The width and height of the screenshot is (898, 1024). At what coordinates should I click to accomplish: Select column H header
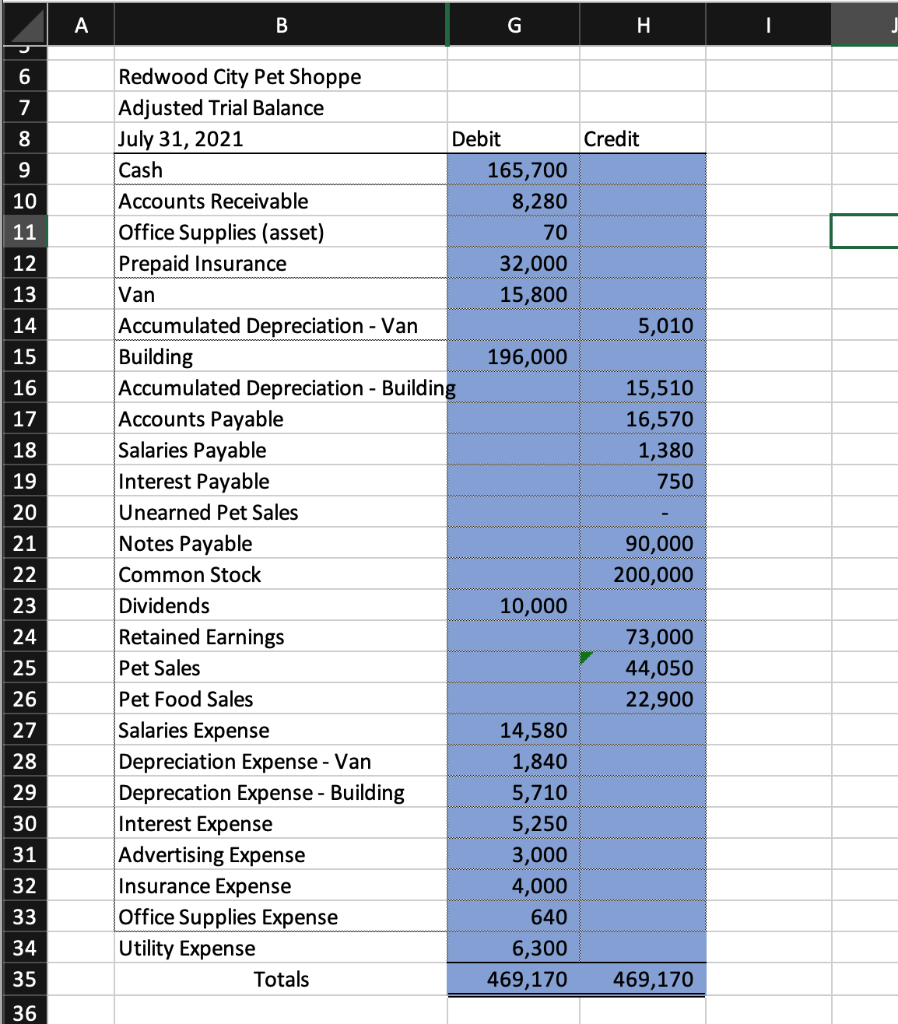tap(643, 25)
